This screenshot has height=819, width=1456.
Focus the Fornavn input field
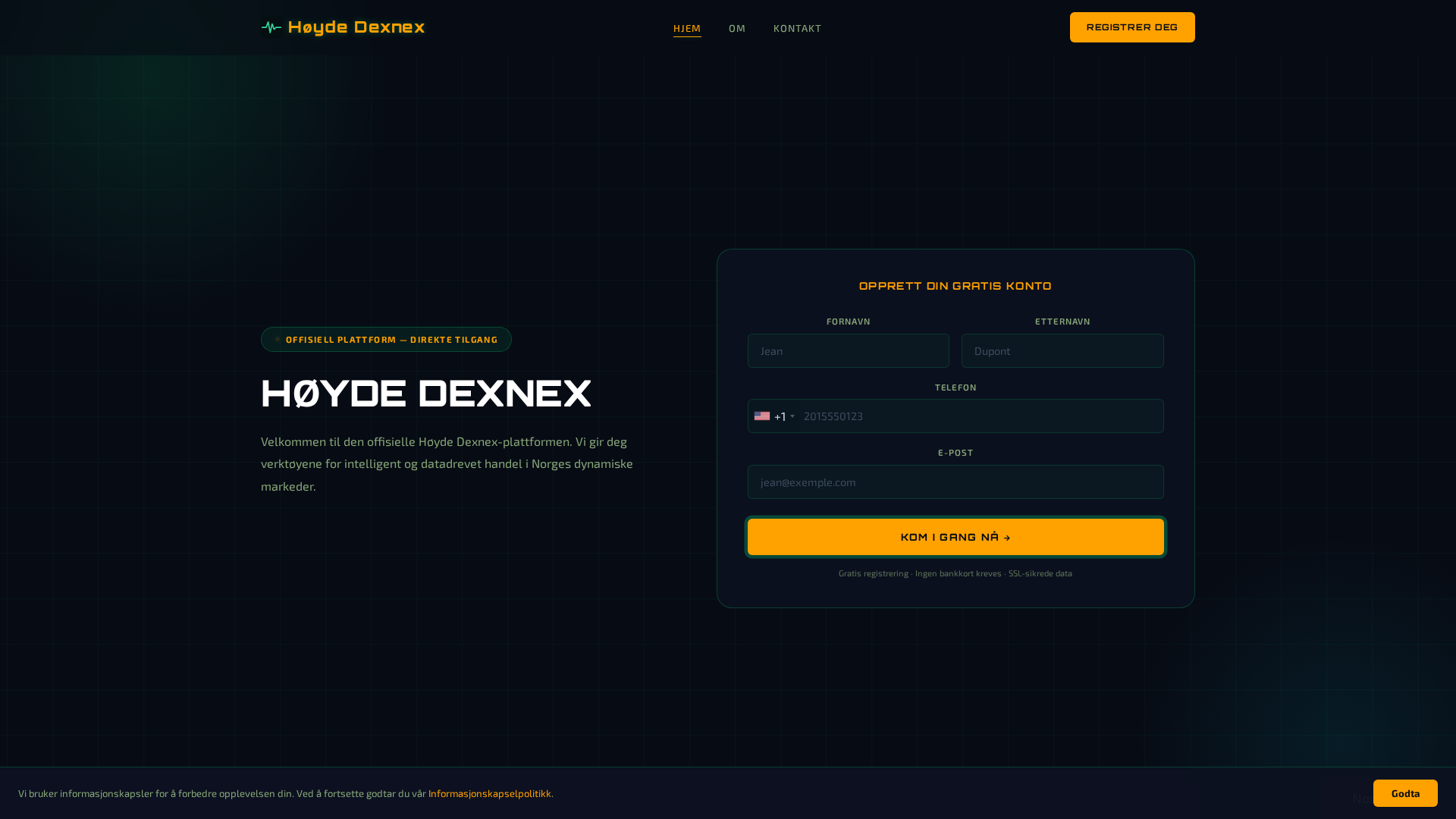(848, 351)
